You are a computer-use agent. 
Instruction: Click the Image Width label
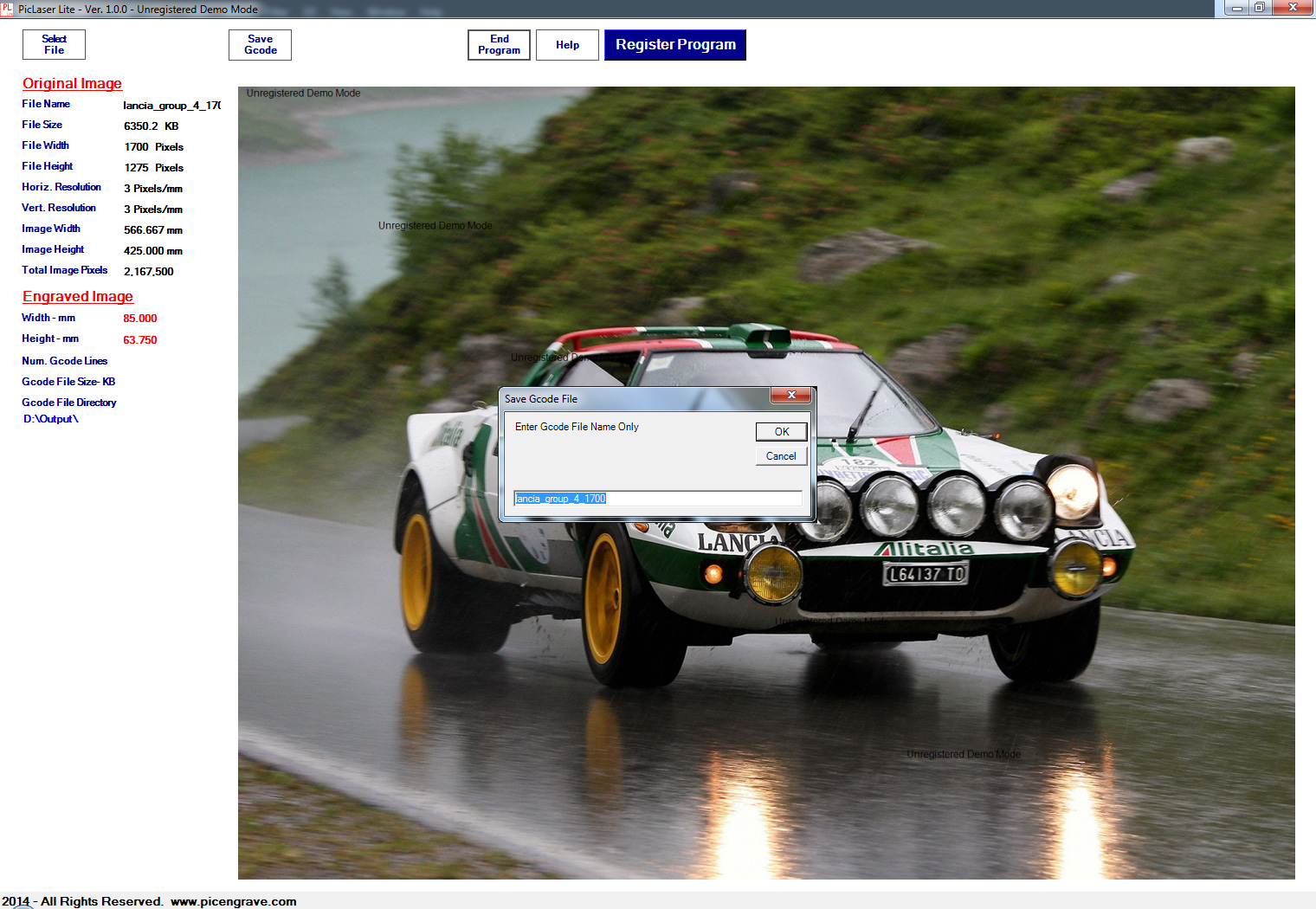[x=51, y=229]
